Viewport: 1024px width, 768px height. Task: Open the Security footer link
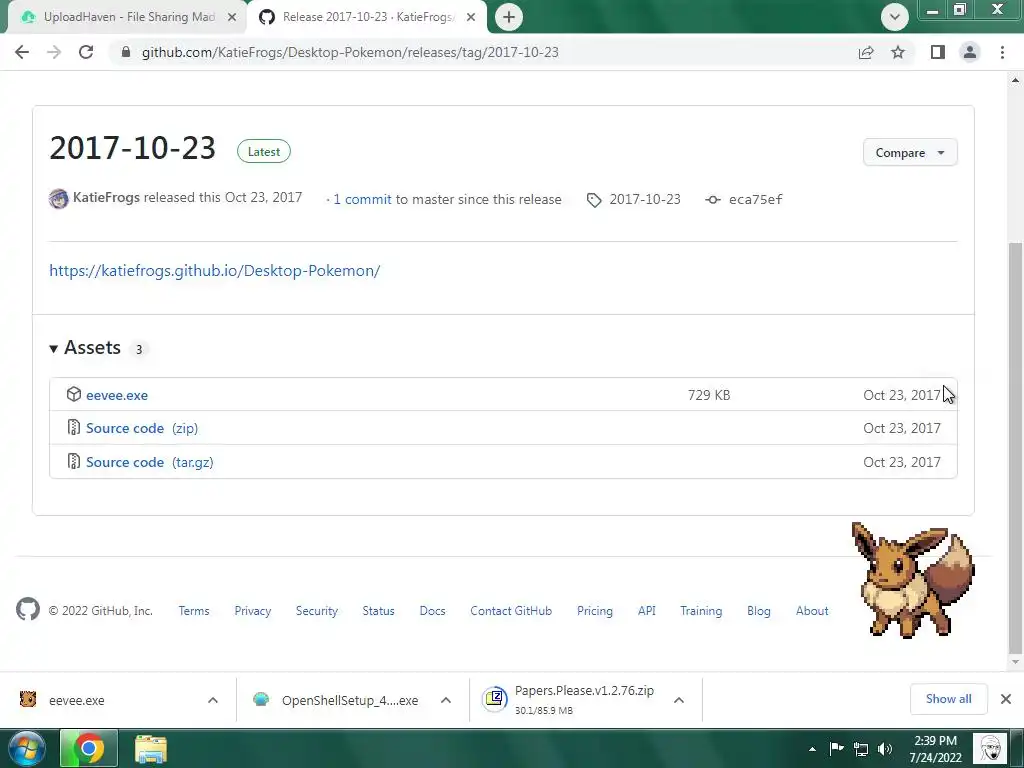[x=317, y=611]
